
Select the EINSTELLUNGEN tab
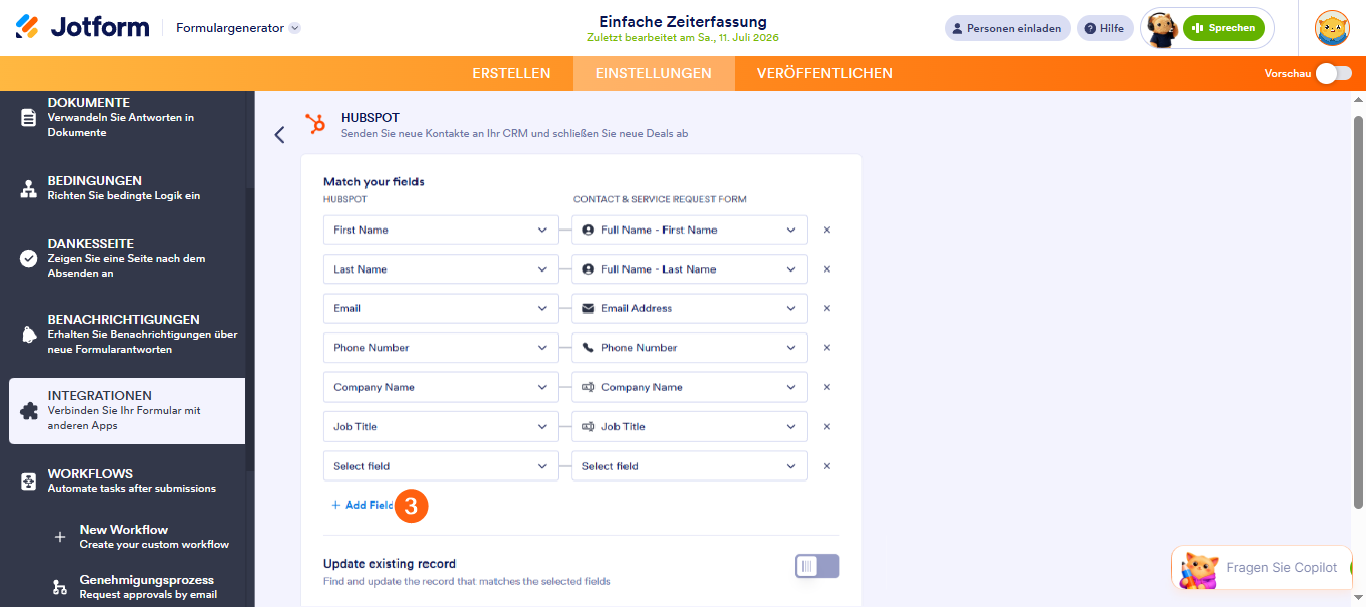click(653, 73)
